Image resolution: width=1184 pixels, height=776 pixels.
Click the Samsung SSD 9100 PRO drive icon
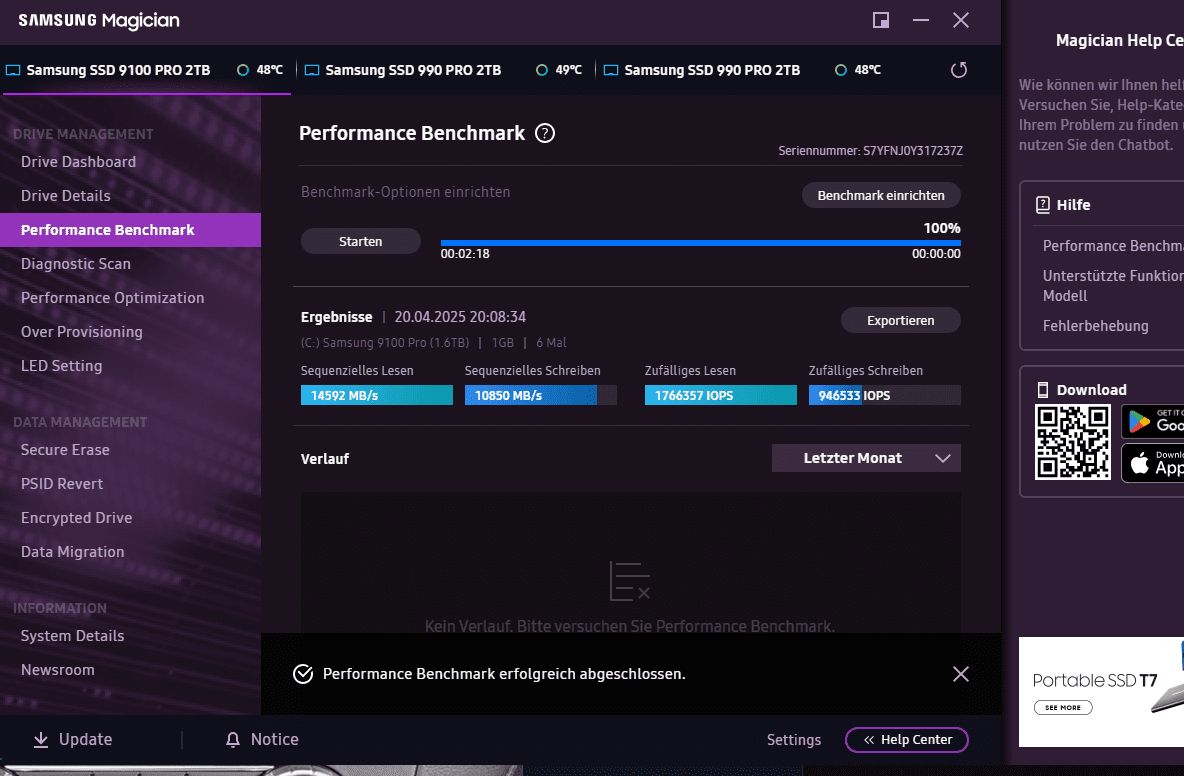pyautogui.click(x=13, y=70)
